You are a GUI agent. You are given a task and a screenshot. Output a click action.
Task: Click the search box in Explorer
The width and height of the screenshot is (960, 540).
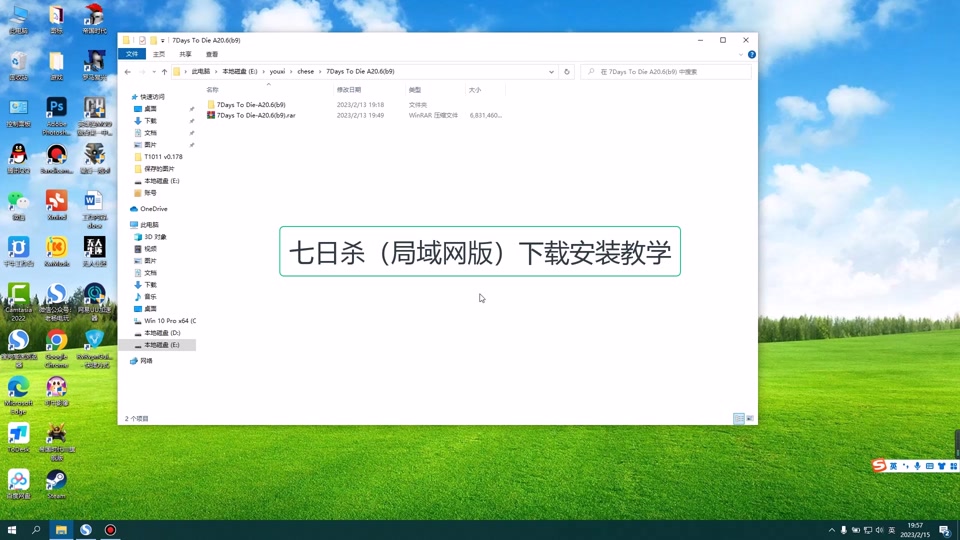[666, 72]
